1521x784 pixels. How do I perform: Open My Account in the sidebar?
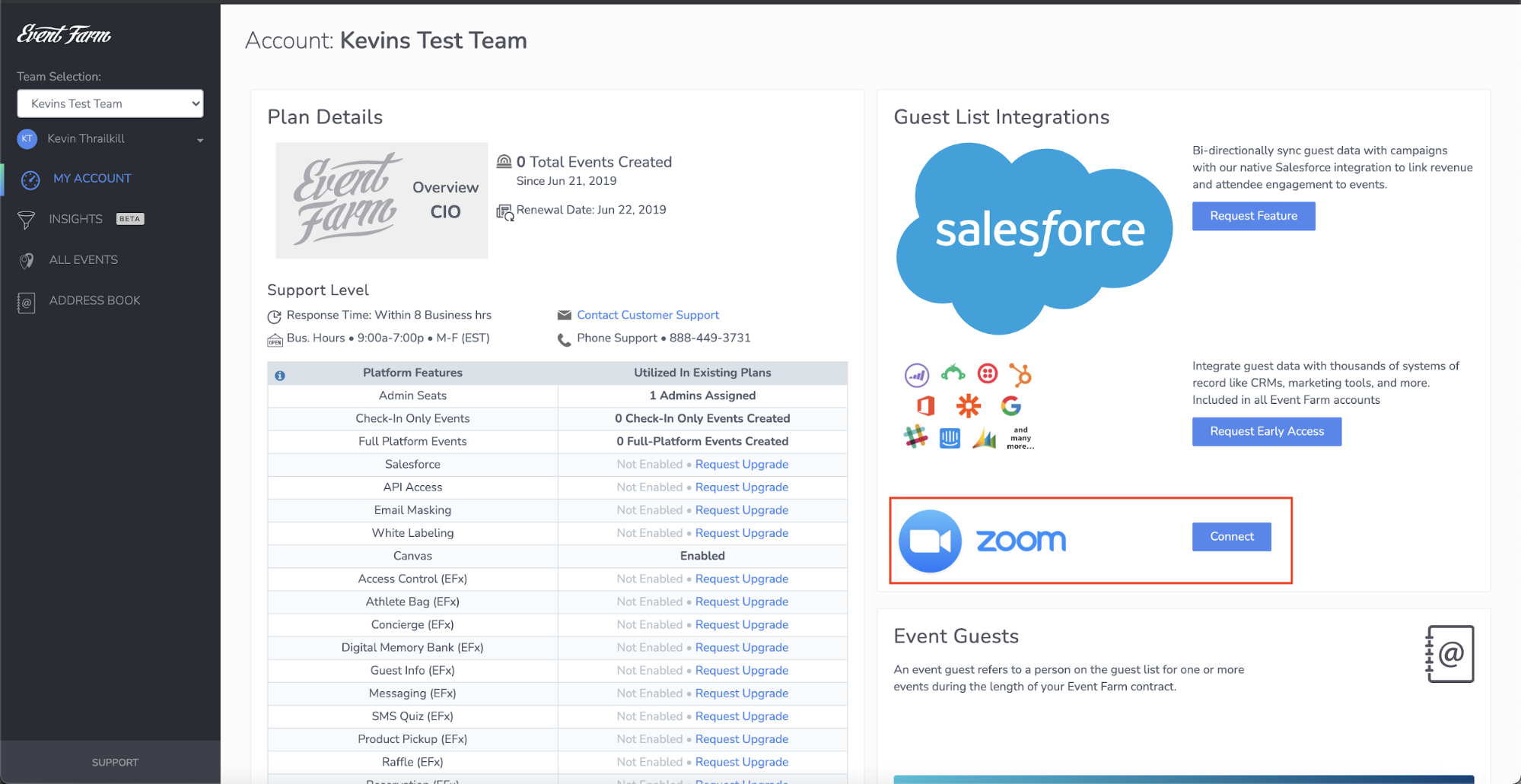point(92,178)
